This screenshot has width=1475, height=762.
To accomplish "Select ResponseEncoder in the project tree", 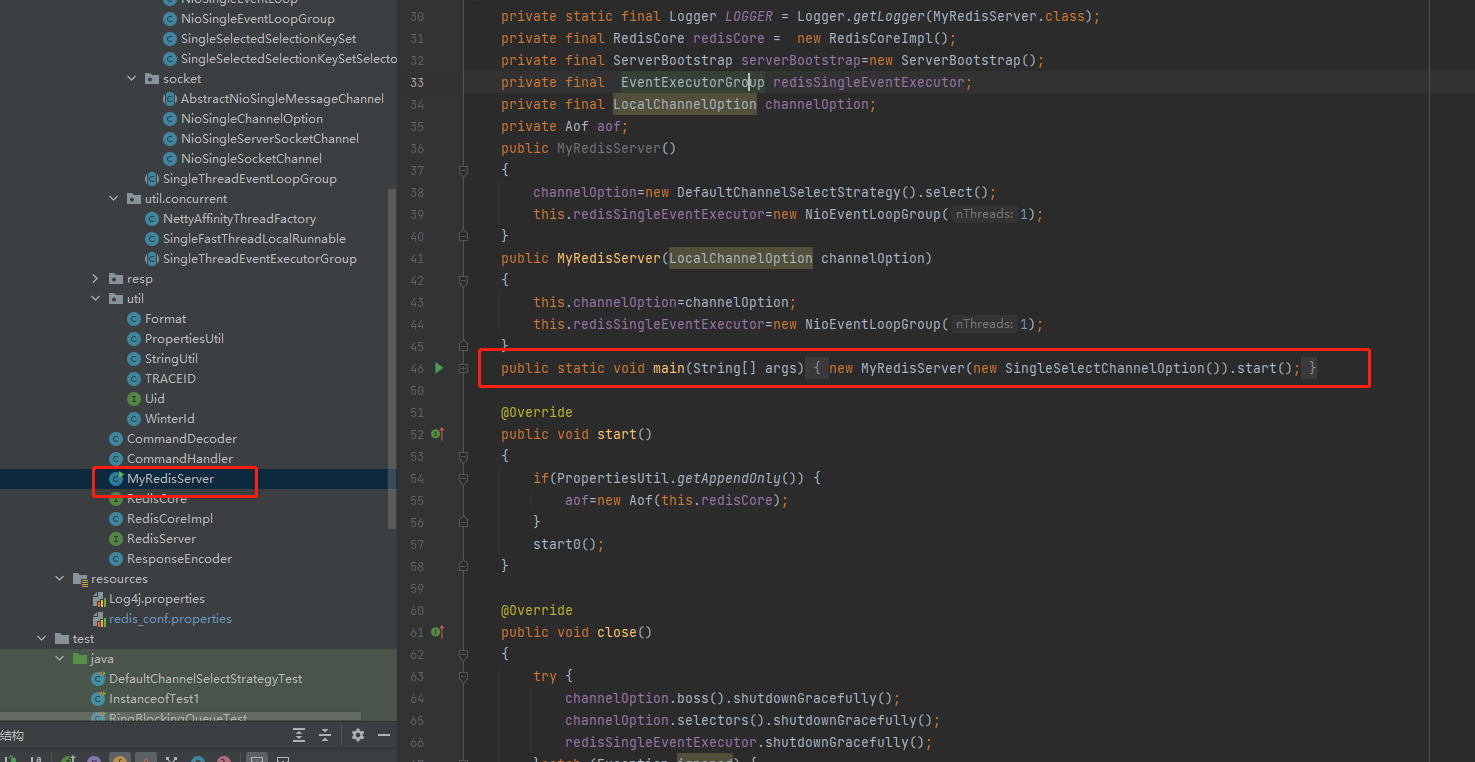I will 179,559.
